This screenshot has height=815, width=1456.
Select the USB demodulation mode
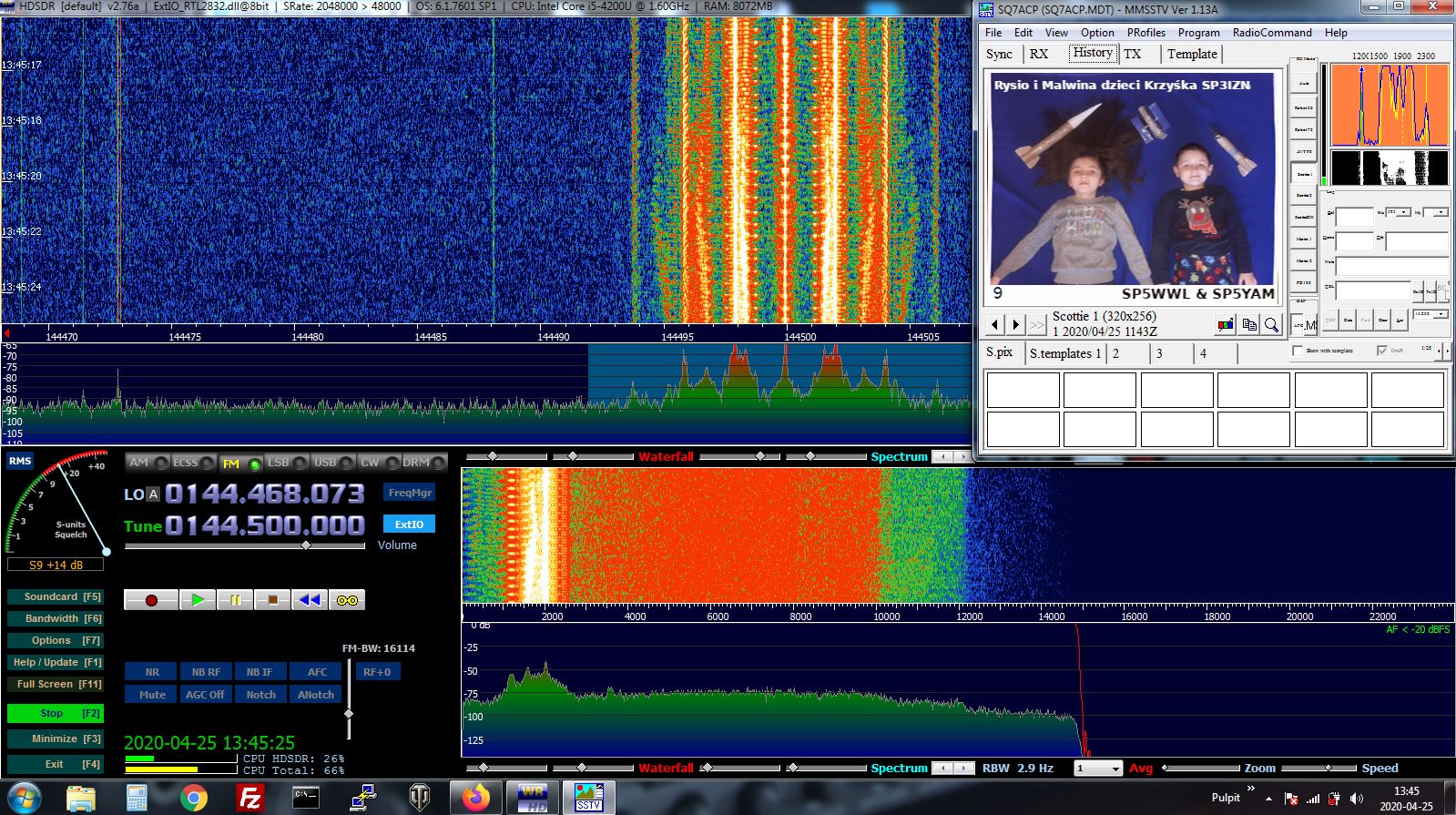pyautogui.click(x=331, y=463)
